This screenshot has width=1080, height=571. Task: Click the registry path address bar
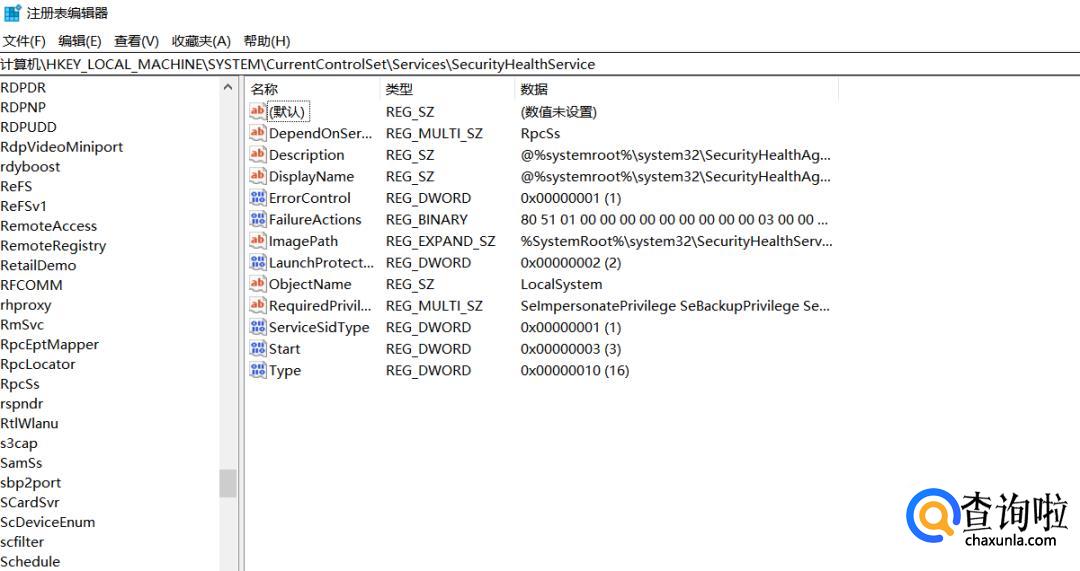pyautogui.click(x=540, y=64)
